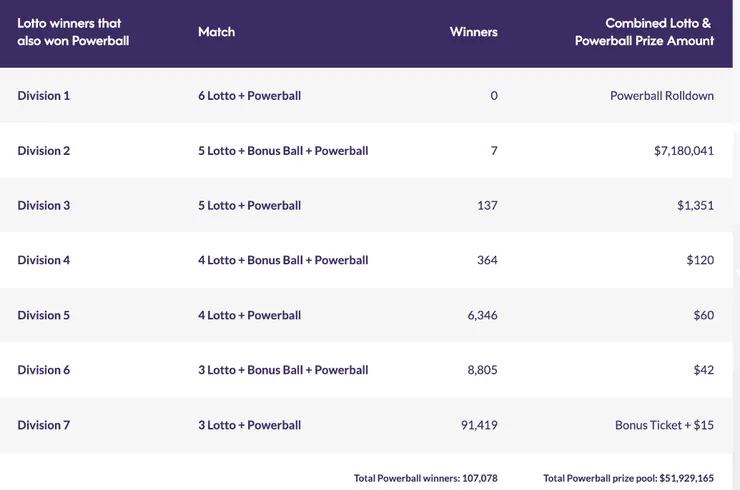This screenshot has width=740, height=490.
Task: Click the '$1,351' Division 3 prize
Action: (x=695, y=206)
